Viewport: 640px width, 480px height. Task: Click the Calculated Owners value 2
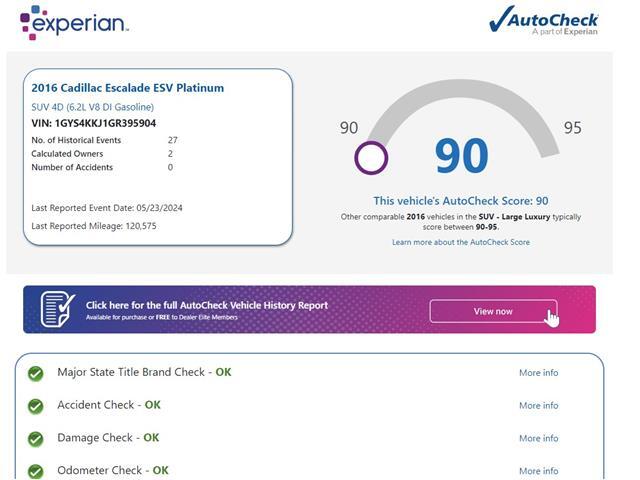point(170,153)
